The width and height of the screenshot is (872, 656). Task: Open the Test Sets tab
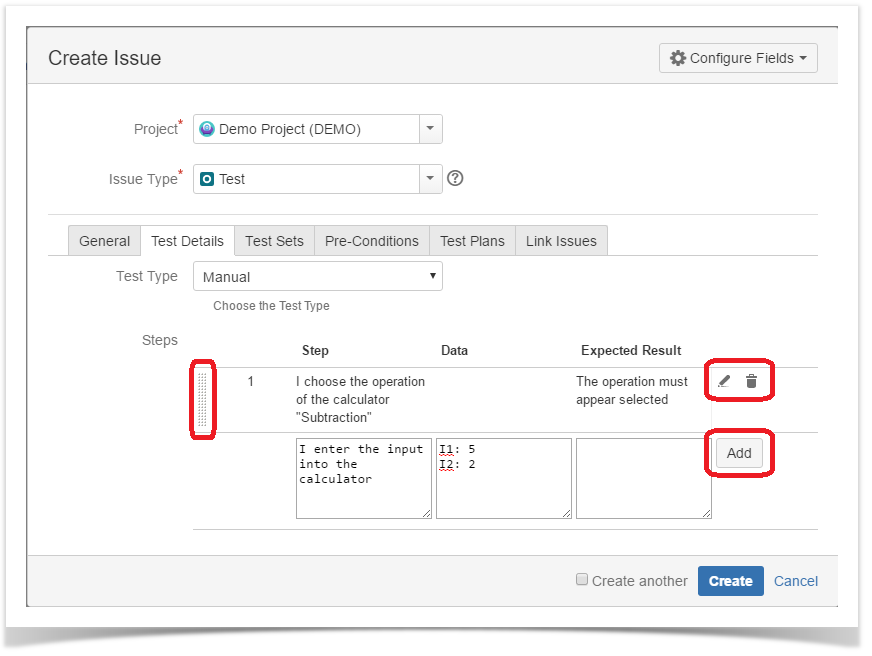click(274, 241)
